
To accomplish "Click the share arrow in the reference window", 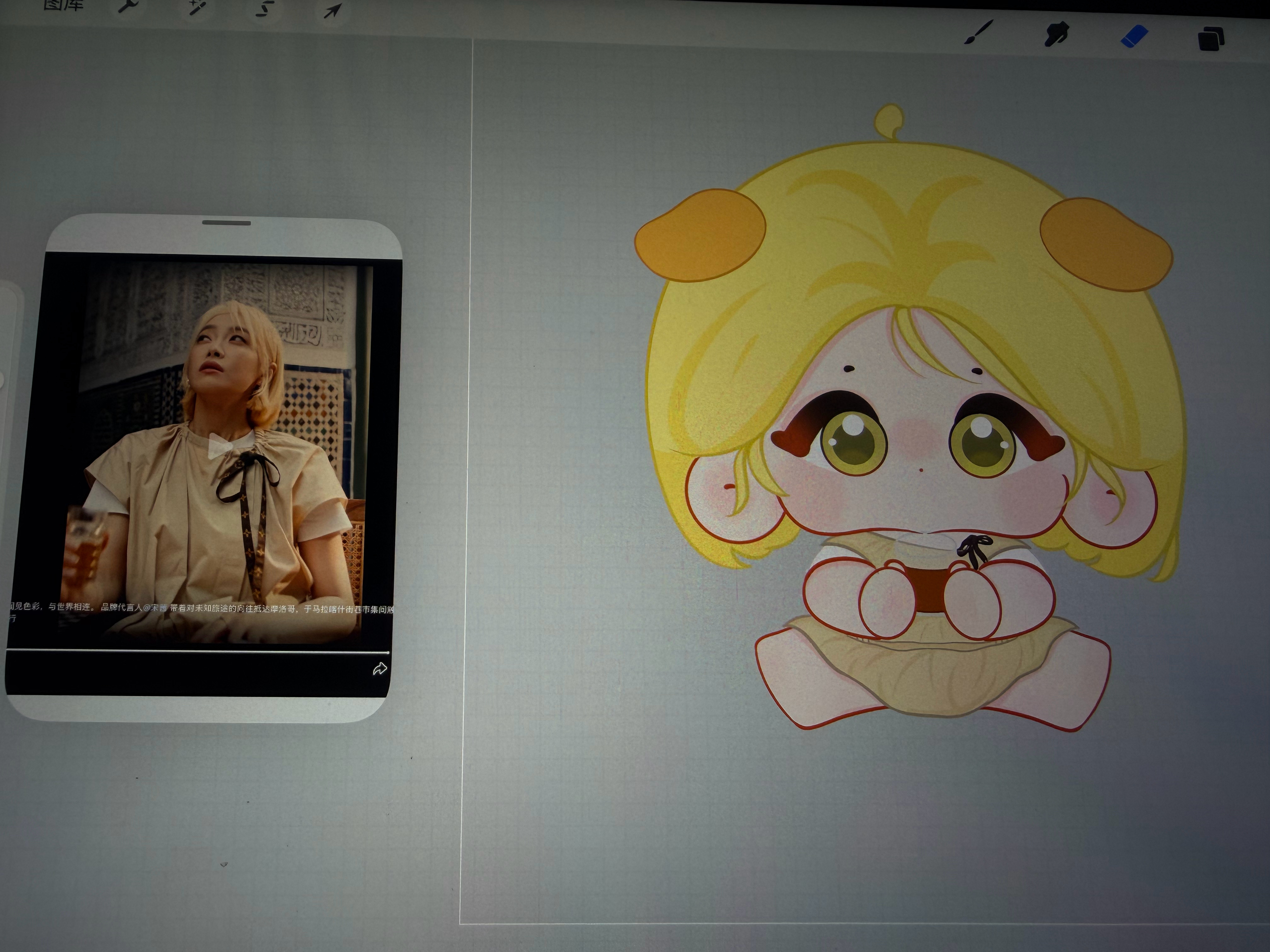I will [x=380, y=669].
